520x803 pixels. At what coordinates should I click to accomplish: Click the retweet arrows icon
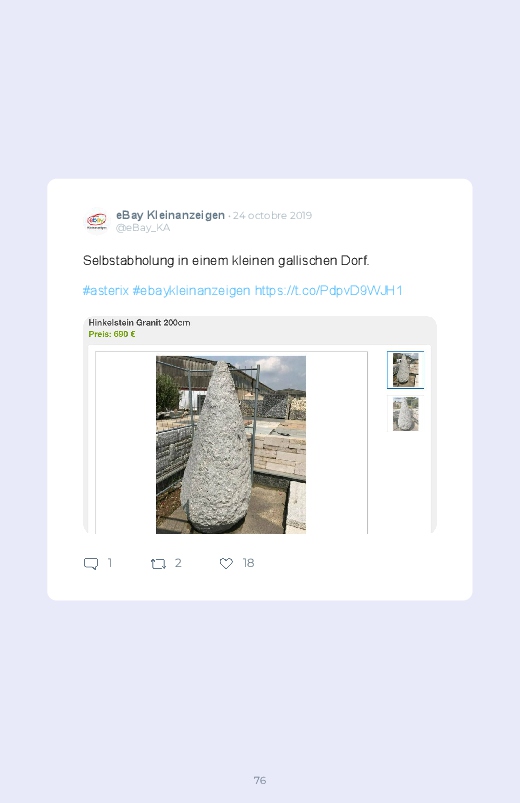point(158,564)
